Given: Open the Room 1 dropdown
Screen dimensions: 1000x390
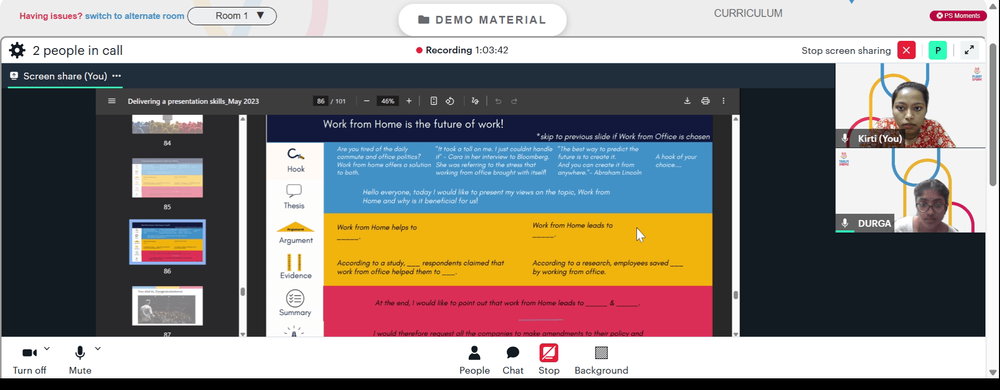Looking at the screenshot, I should pyautogui.click(x=232, y=16).
